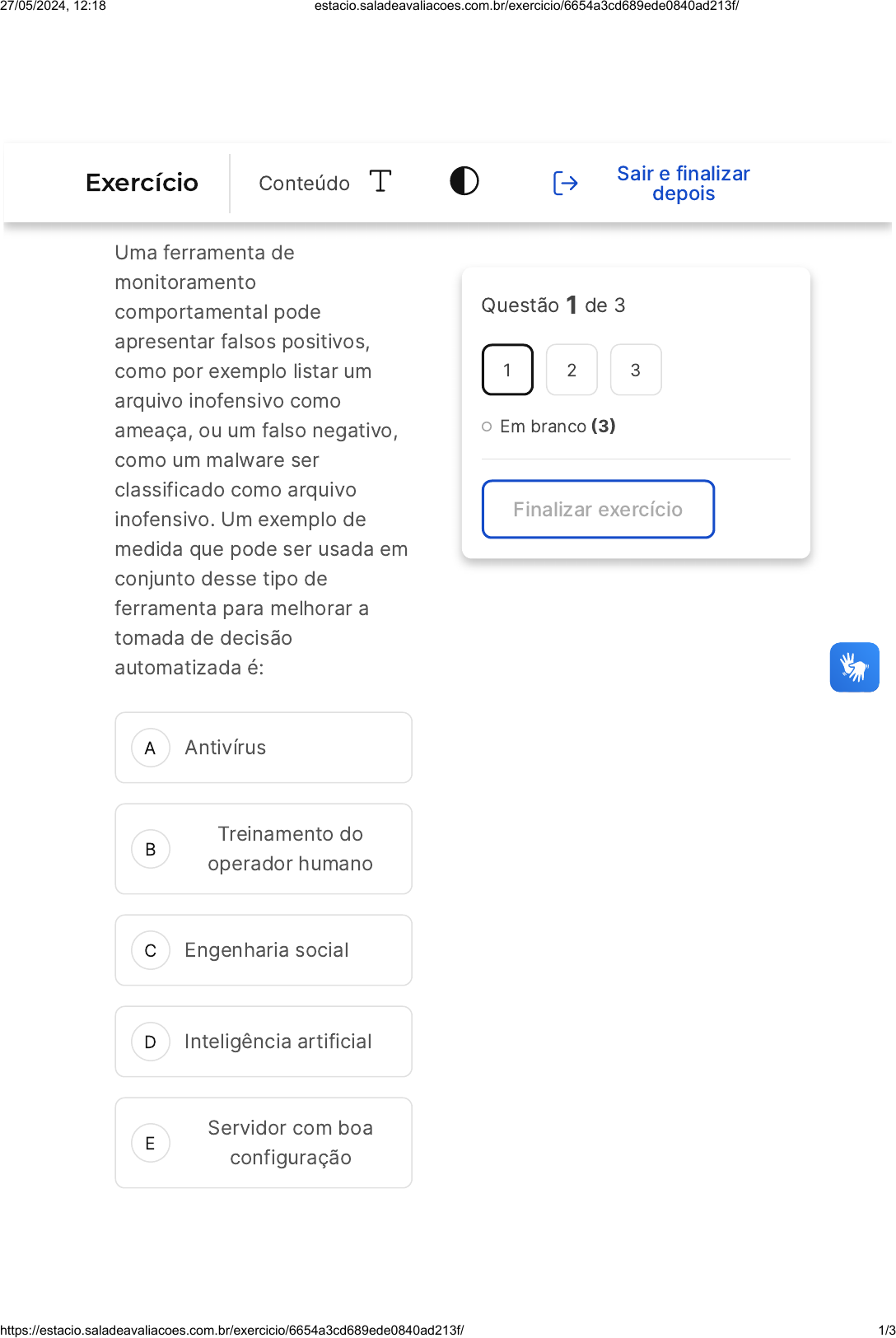Click Sair e finalizar depois link
The image size is (896, 1338).
pyautogui.click(x=683, y=184)
